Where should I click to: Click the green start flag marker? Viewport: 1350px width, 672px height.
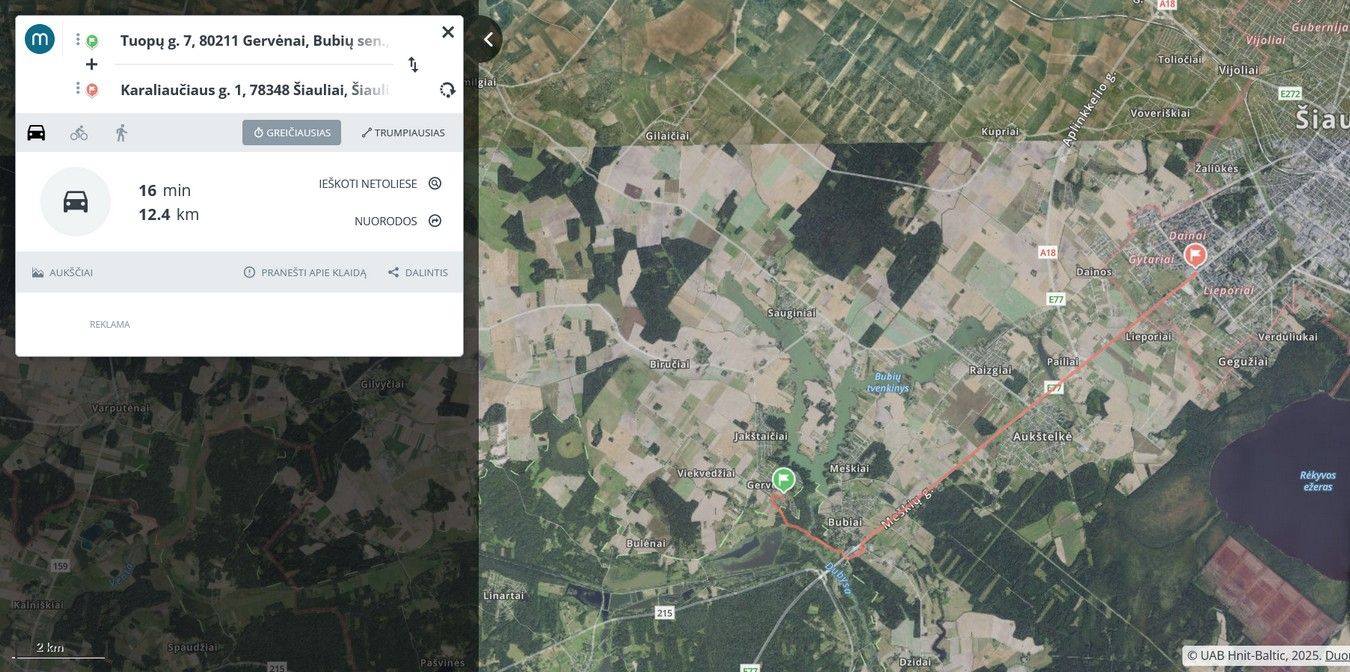784,479
